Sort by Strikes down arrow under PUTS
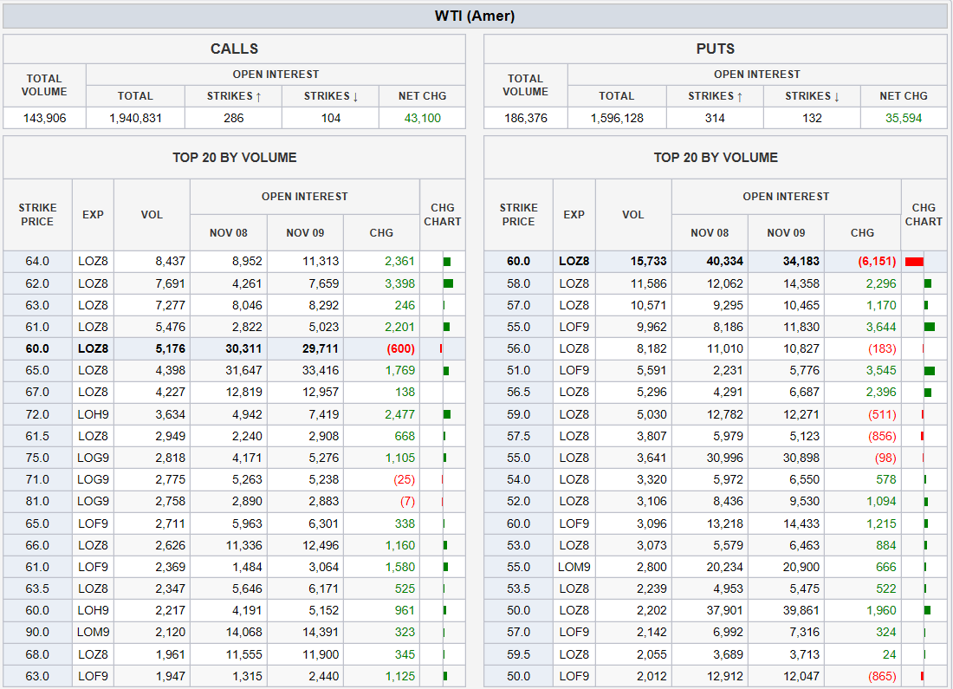Image resolution: width=953 pixels, height=689 pixels. pos(811,96)
